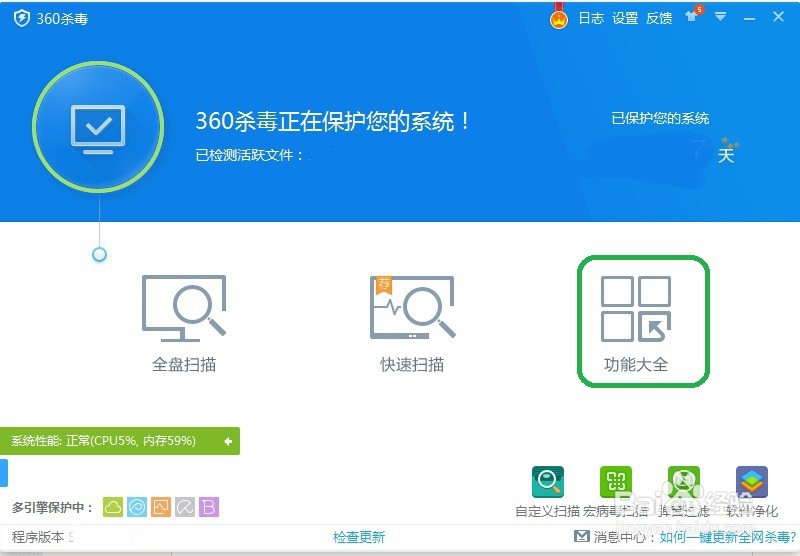Screen dimensions: 800x556
Task: Open link 如何一键更新全网杀毒?
Action: coord(728,537)
